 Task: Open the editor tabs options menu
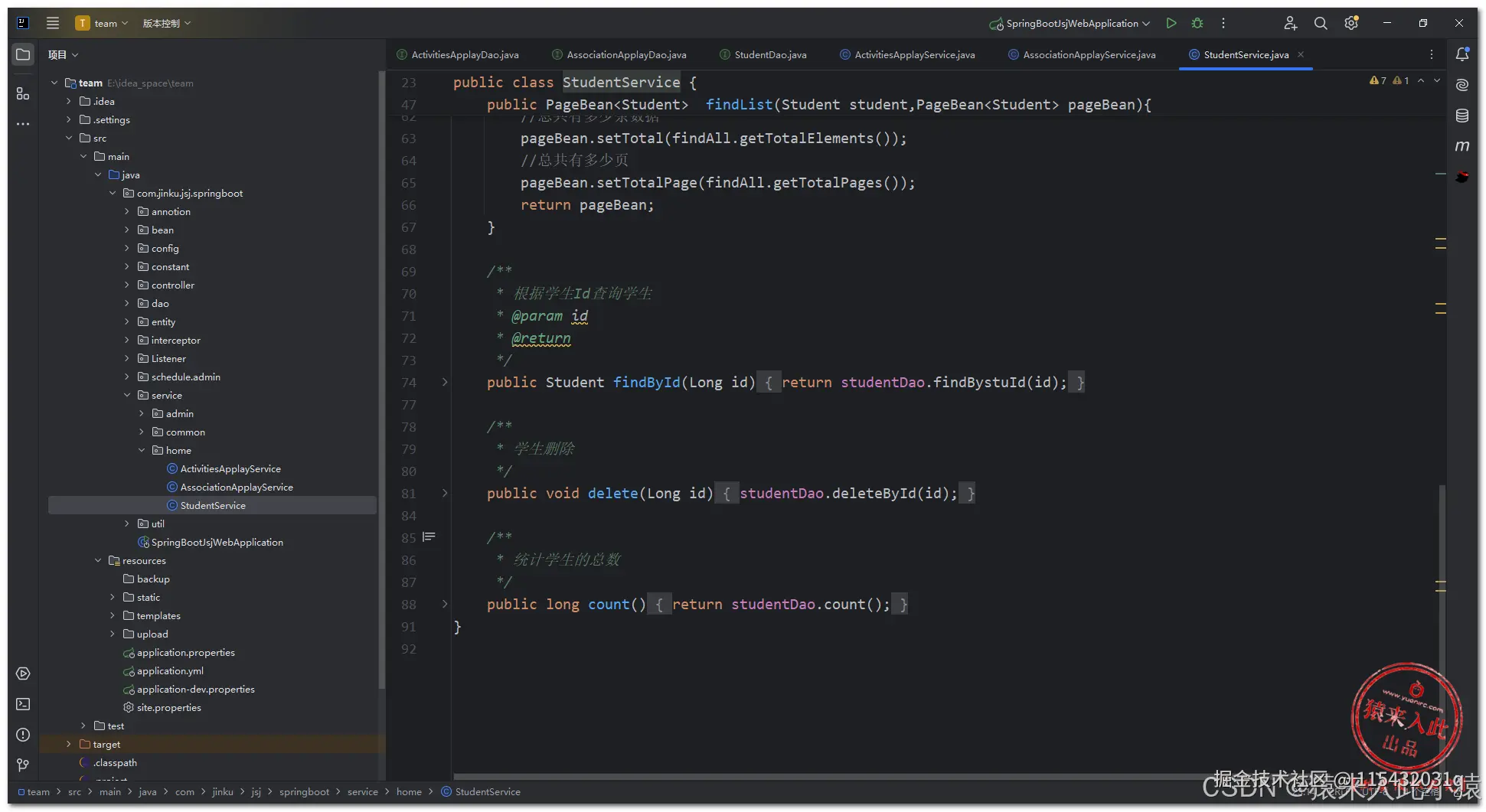(x=1432, y=54)
